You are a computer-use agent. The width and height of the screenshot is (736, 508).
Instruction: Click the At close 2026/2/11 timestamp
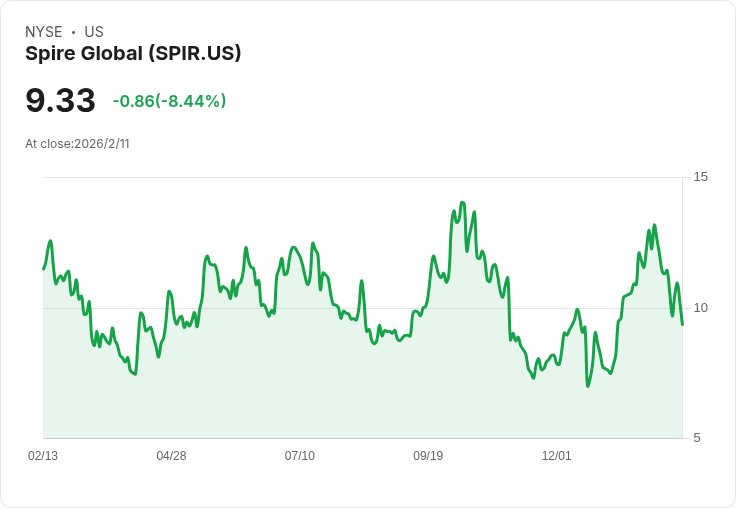77,143
